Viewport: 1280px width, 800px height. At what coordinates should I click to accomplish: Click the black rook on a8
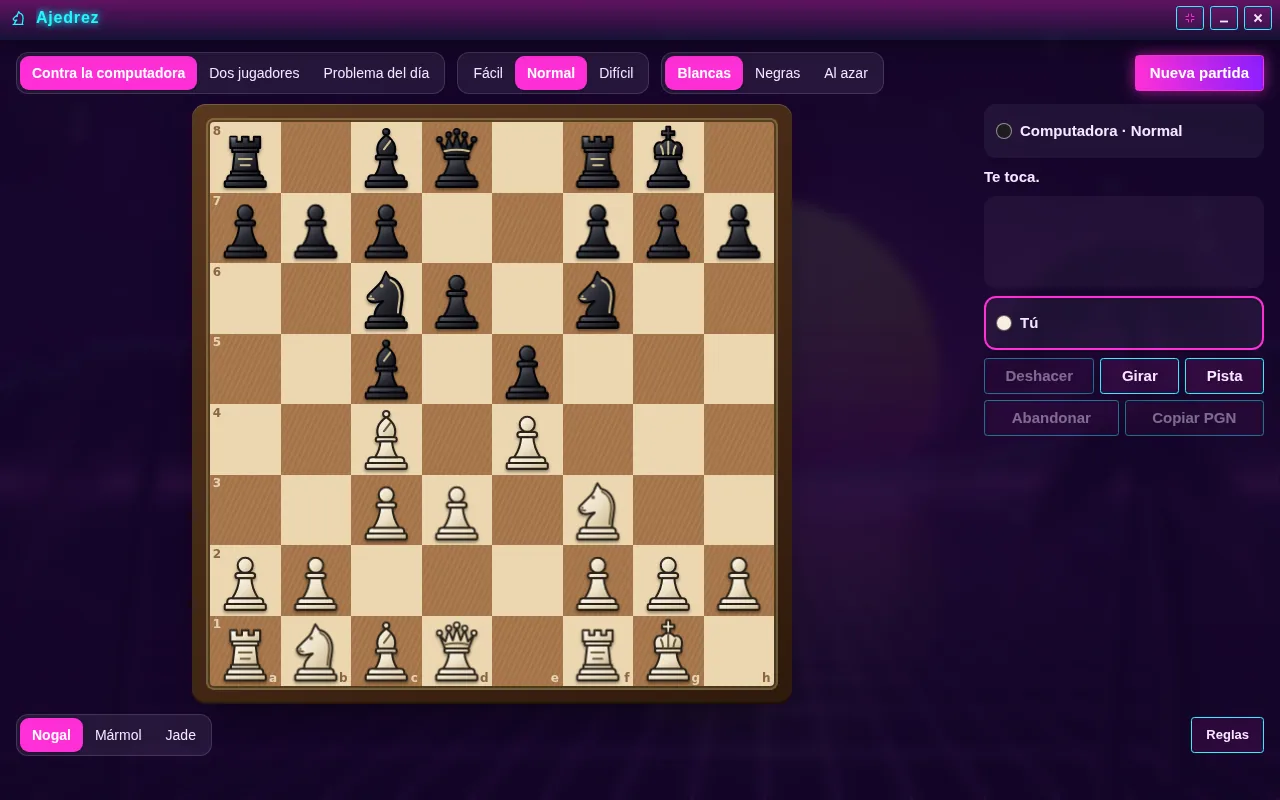245,157
